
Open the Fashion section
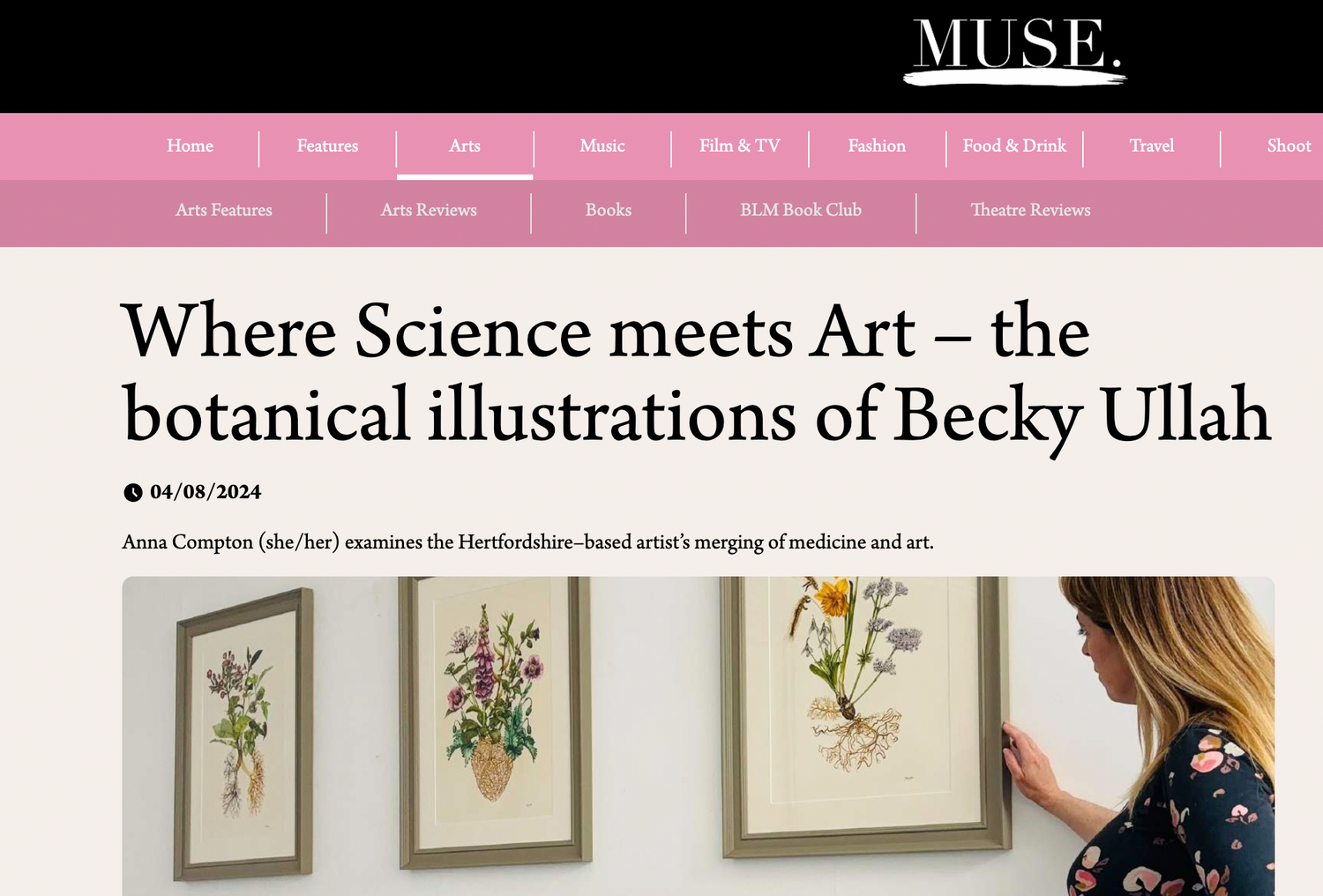[x=877, y=146]
